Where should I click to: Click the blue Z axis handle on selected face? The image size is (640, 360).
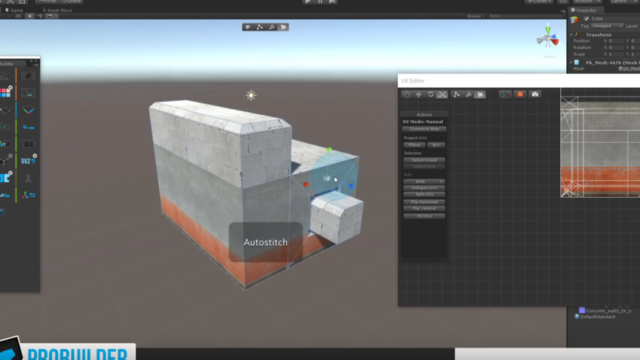tap(351, 187)
